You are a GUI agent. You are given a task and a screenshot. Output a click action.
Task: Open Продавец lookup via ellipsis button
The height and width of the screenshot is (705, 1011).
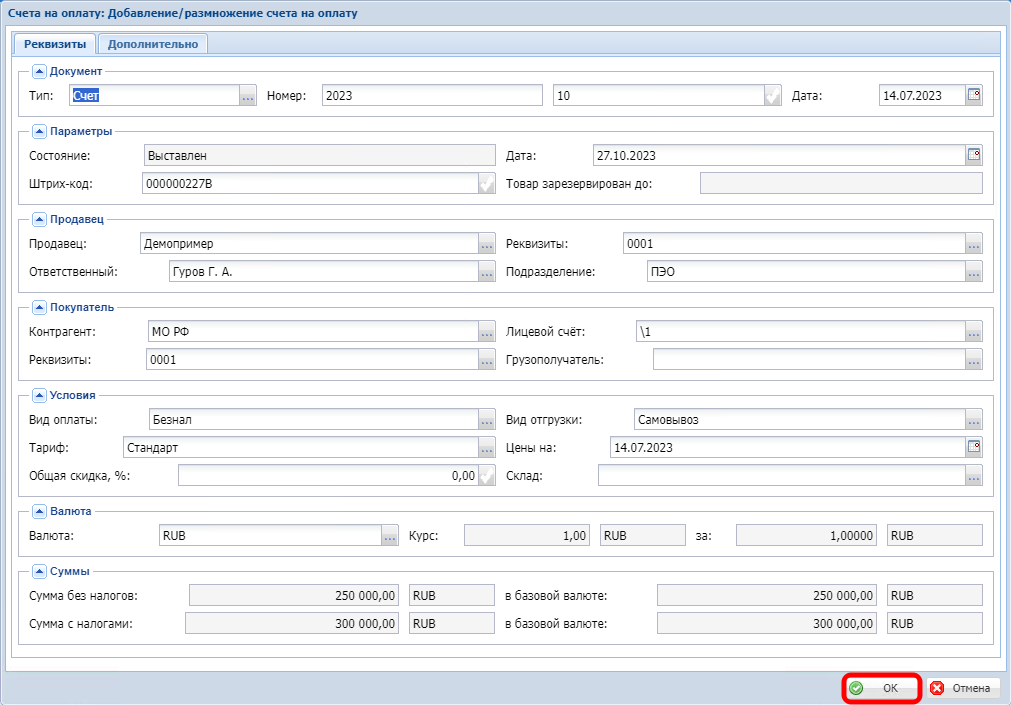[487, 244]
